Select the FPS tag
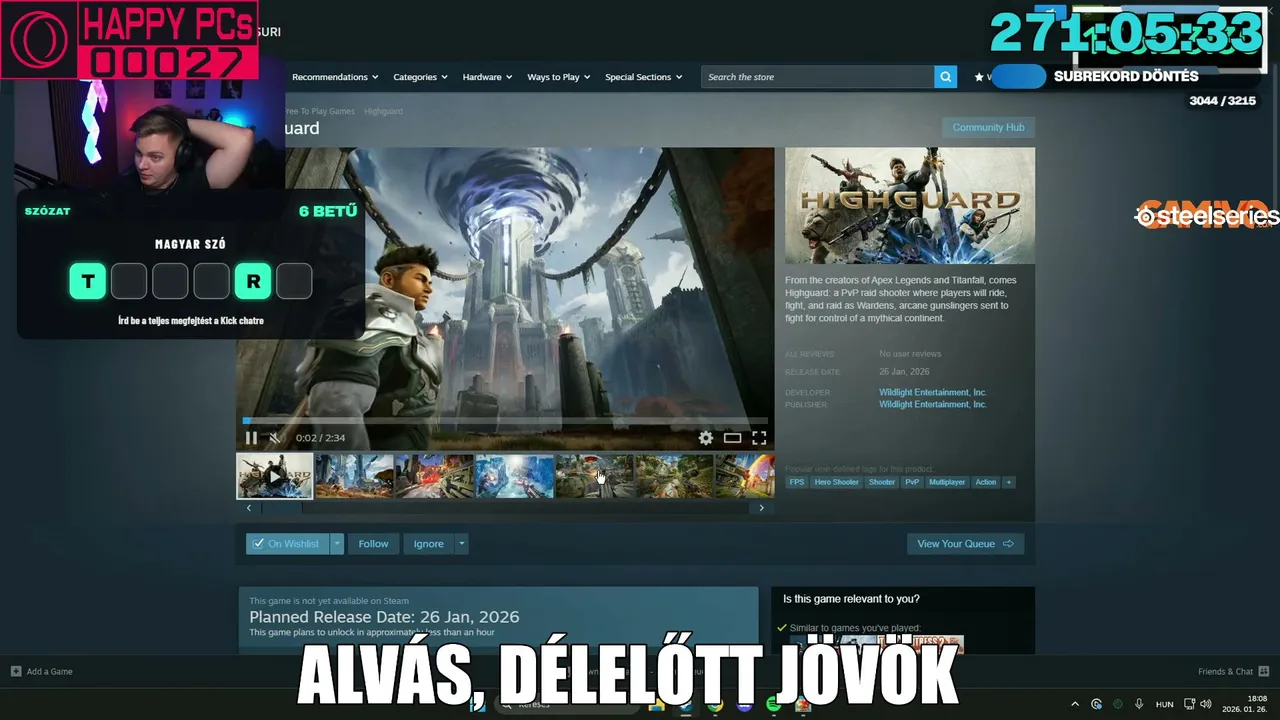The width and height of the screenshot is (1280, 720). (x=797, y=482)
